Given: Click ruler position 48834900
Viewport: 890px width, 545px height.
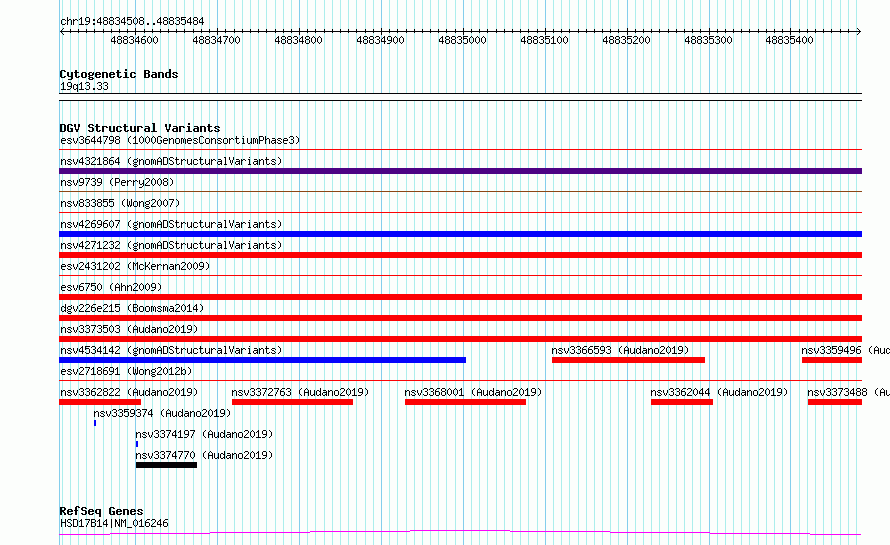Looking at the screenshot, I should tap(380, 40).
